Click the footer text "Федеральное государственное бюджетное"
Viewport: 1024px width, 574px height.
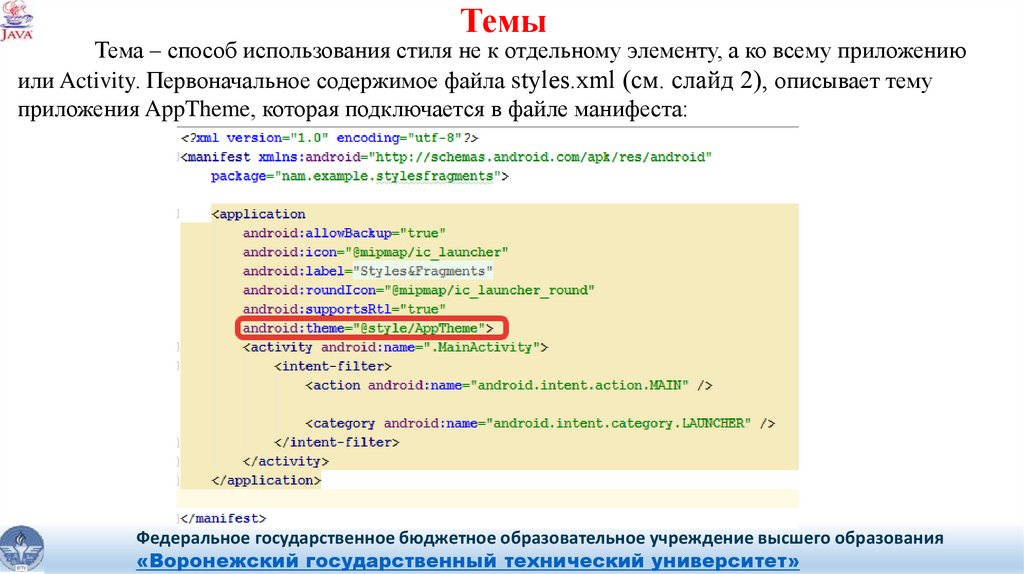(x=316, y=539)
